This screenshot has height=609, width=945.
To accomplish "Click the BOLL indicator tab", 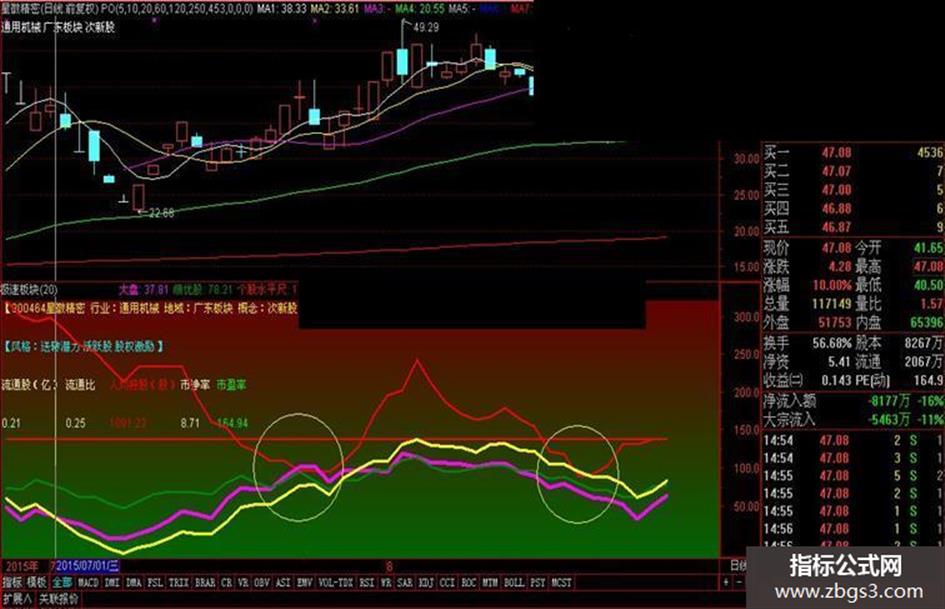I will (x=514, y=582).
